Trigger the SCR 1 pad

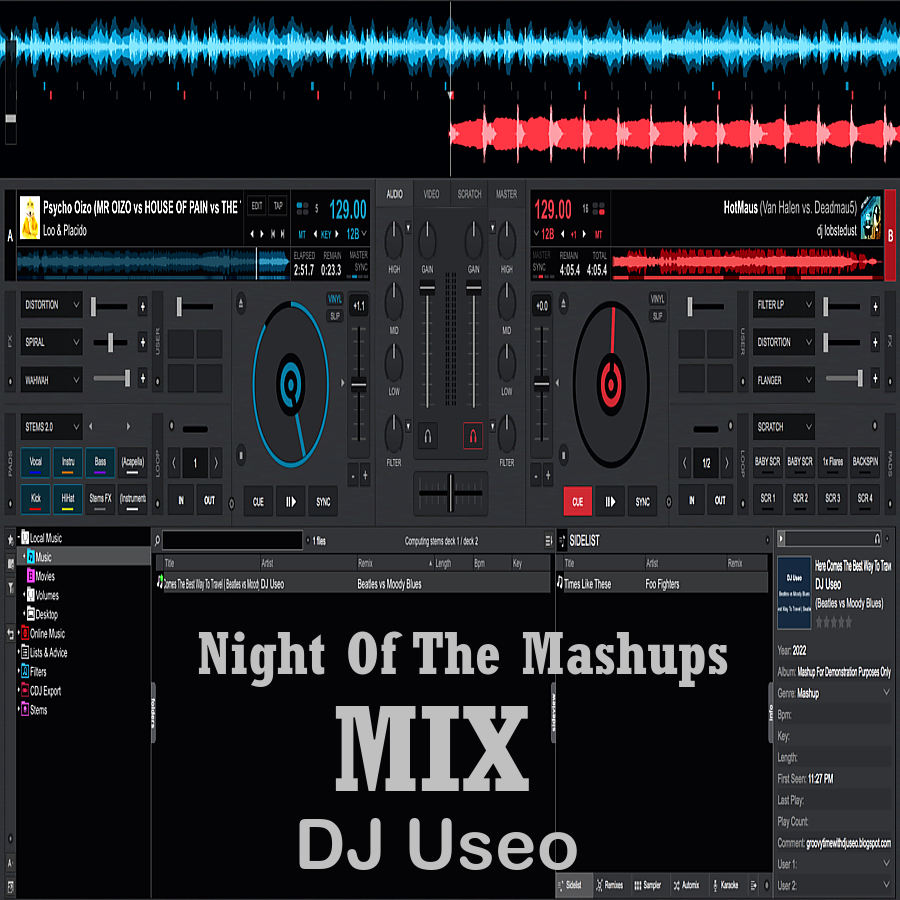click(767, 499)
